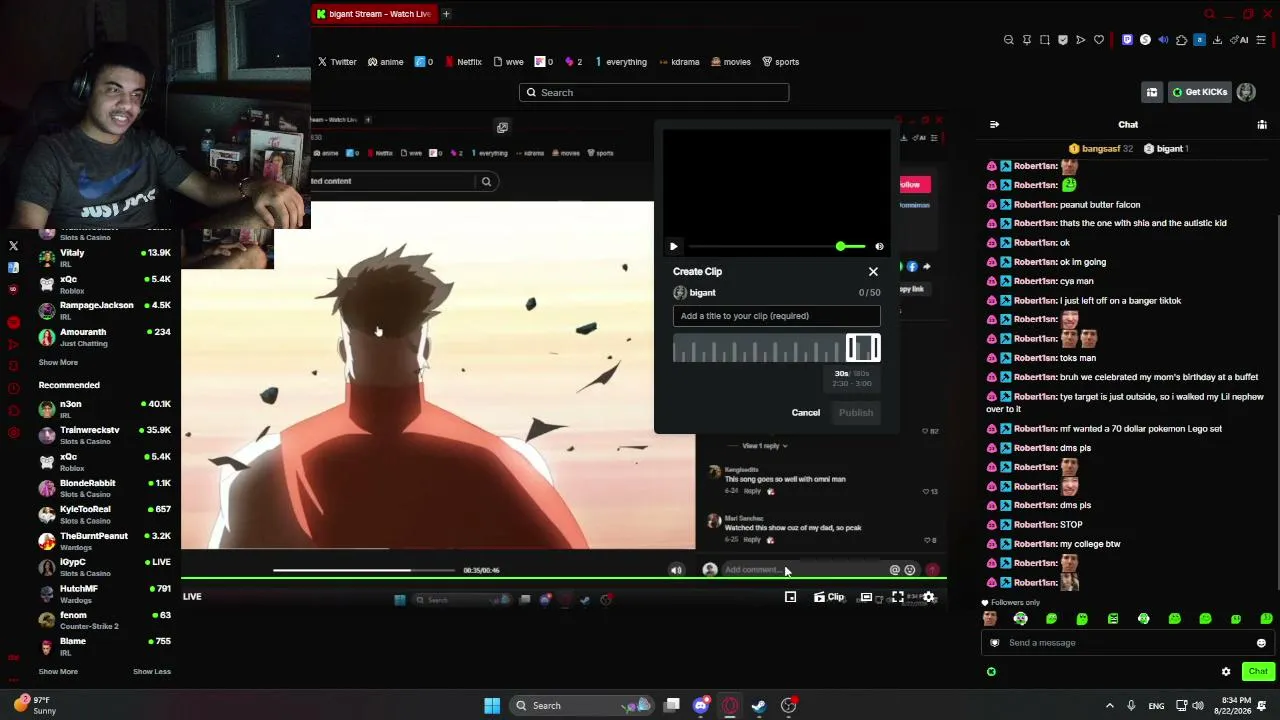Toggle fullscreen on the stream player
The image size is (1280, 720).
tap(898, 597)
